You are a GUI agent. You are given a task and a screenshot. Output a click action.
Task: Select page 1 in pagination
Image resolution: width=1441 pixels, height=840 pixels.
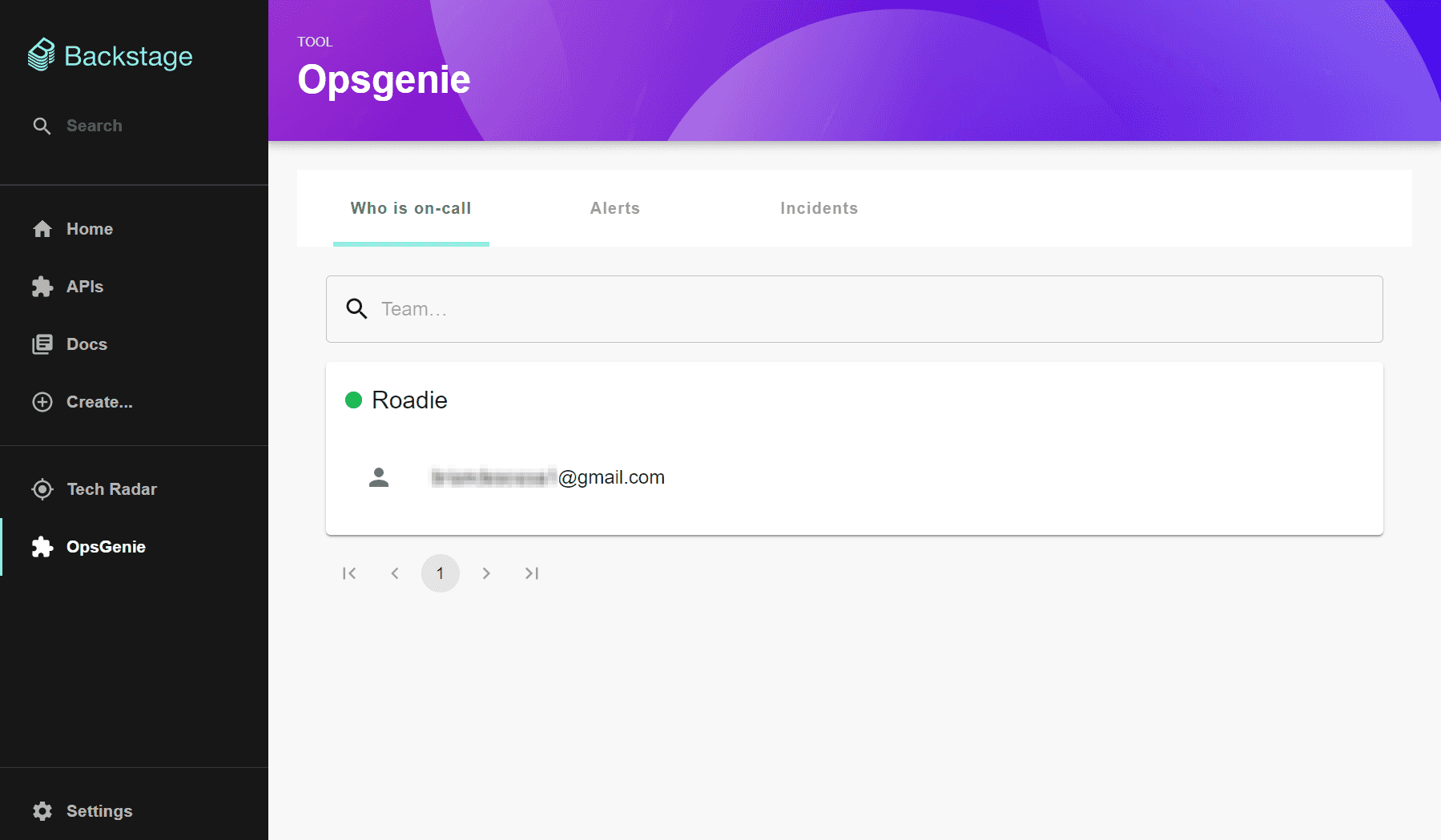coord(441,573)
